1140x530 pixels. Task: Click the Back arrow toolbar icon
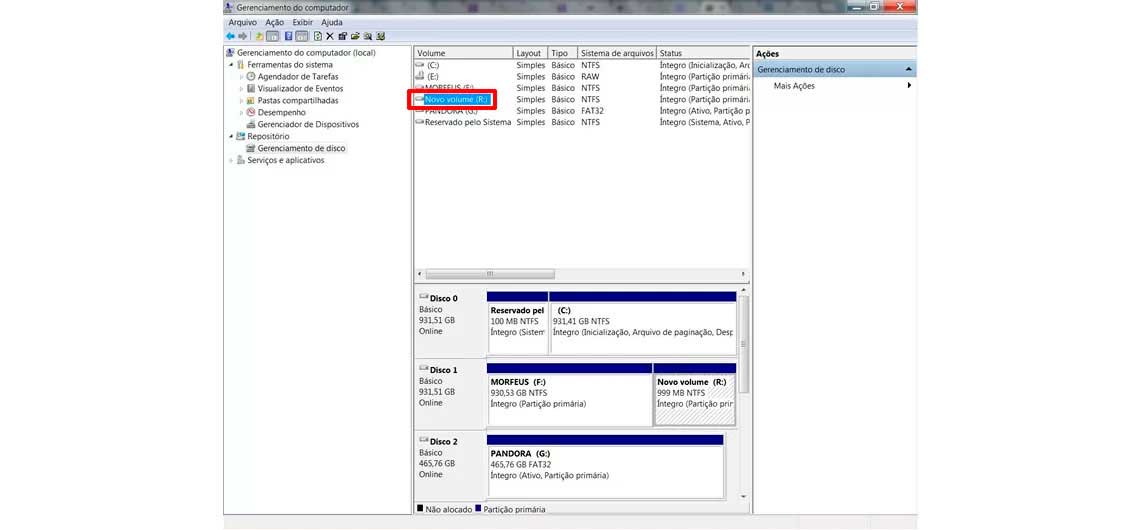(x=230, y=36)
